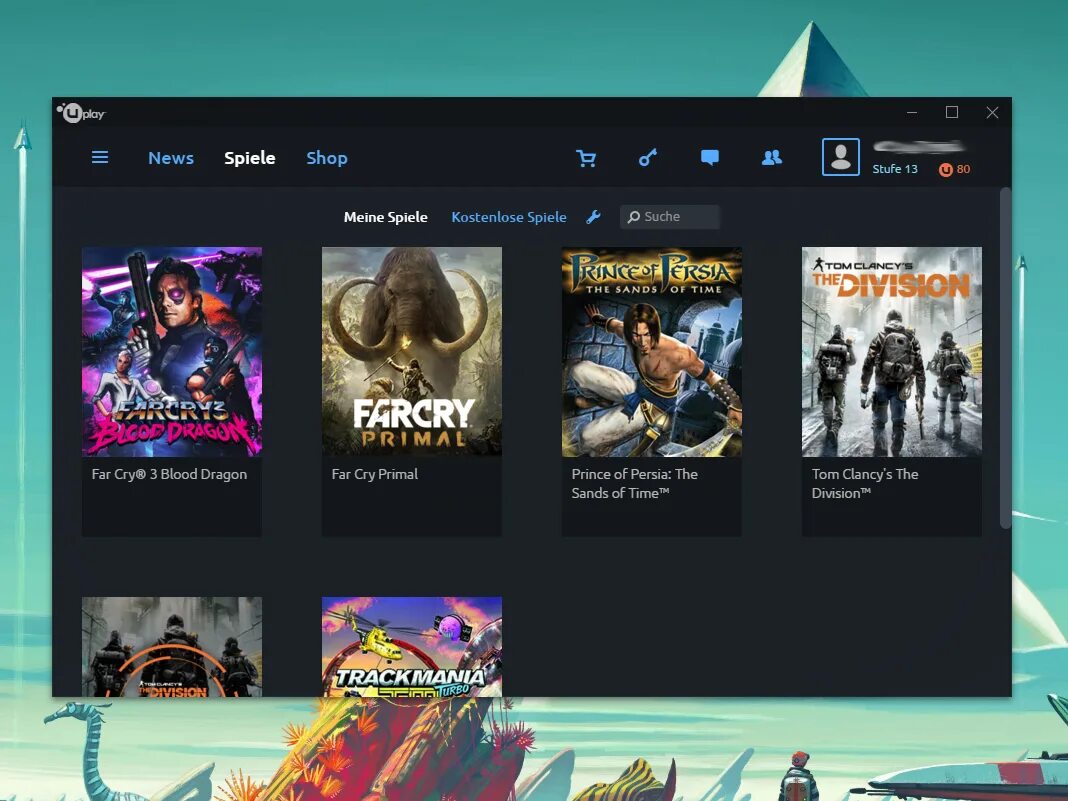Open the Shop tab

327,158
